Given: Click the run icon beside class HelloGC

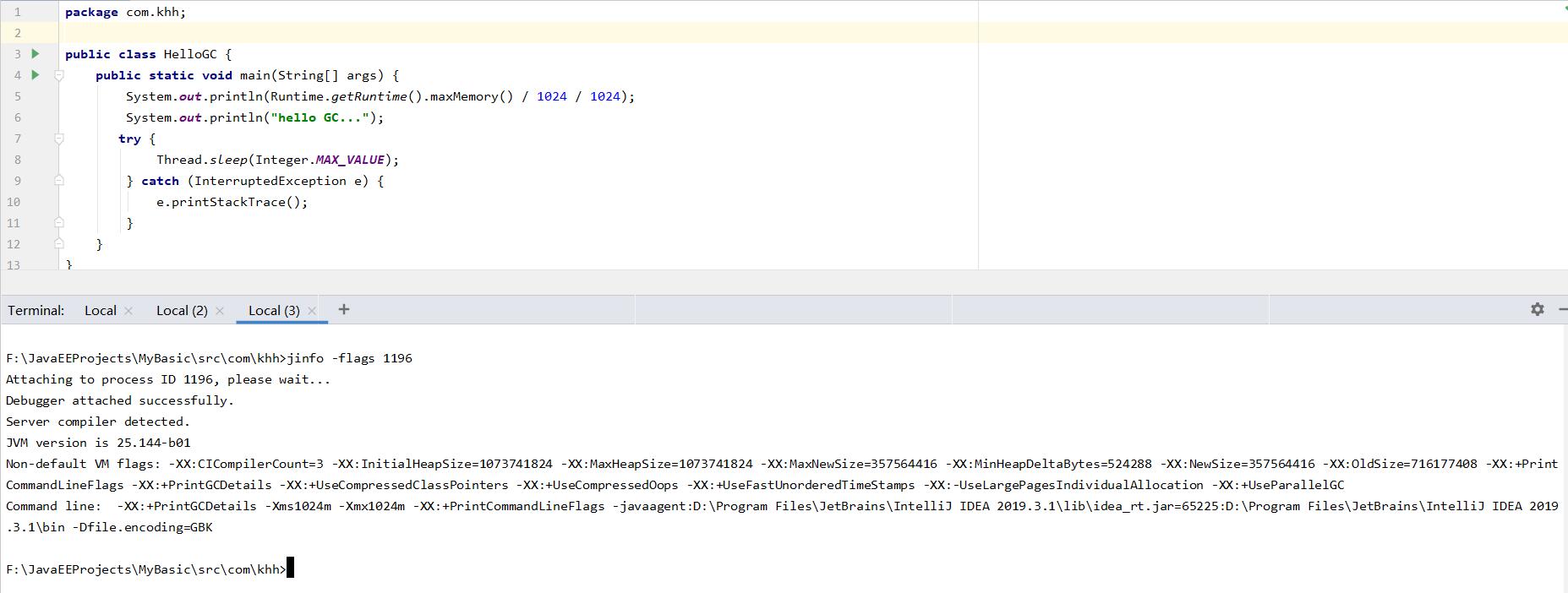Looking at the screenshot, I should pos(36,54).
